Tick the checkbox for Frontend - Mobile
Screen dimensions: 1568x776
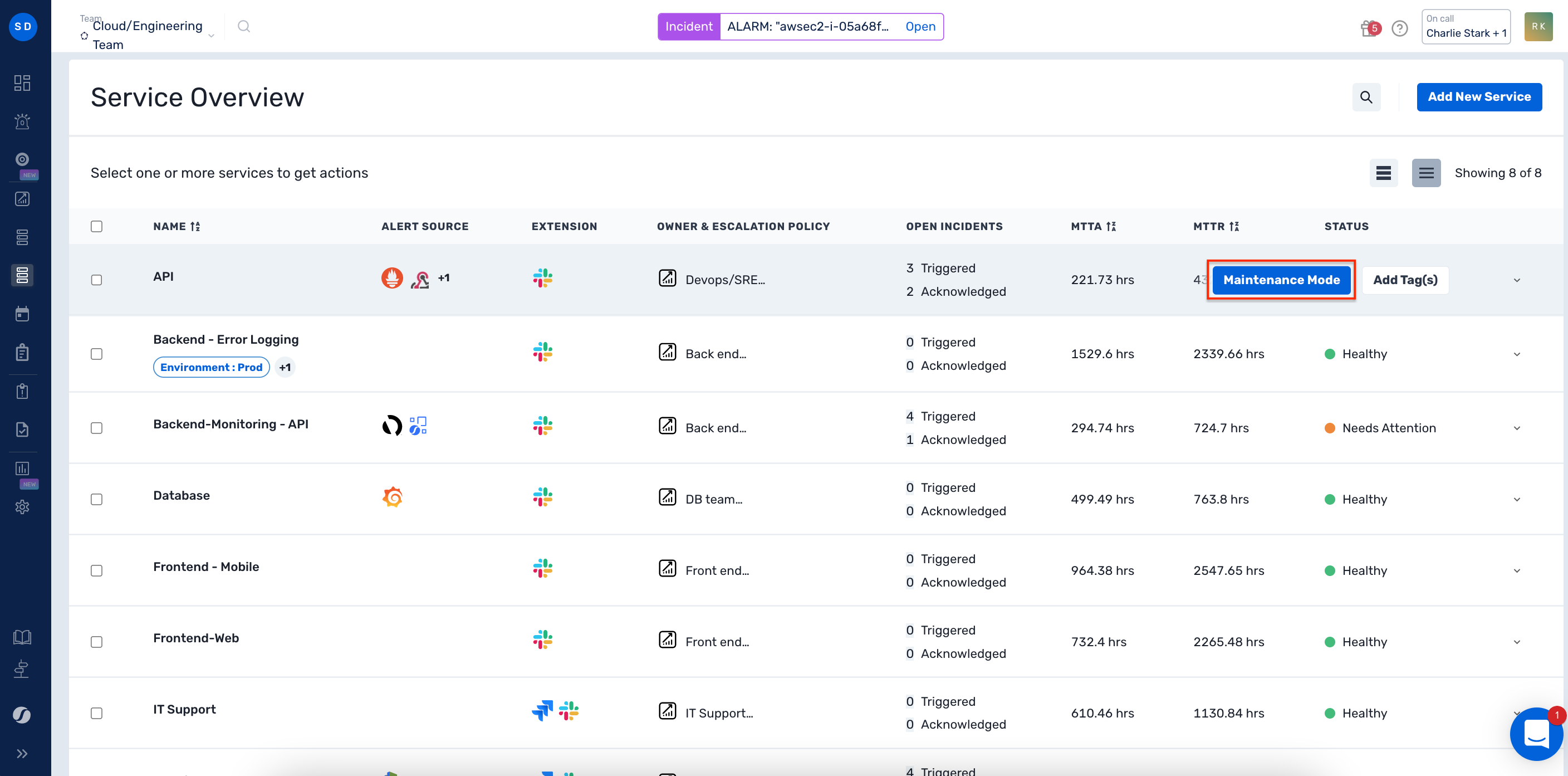[x=96, y=570]
